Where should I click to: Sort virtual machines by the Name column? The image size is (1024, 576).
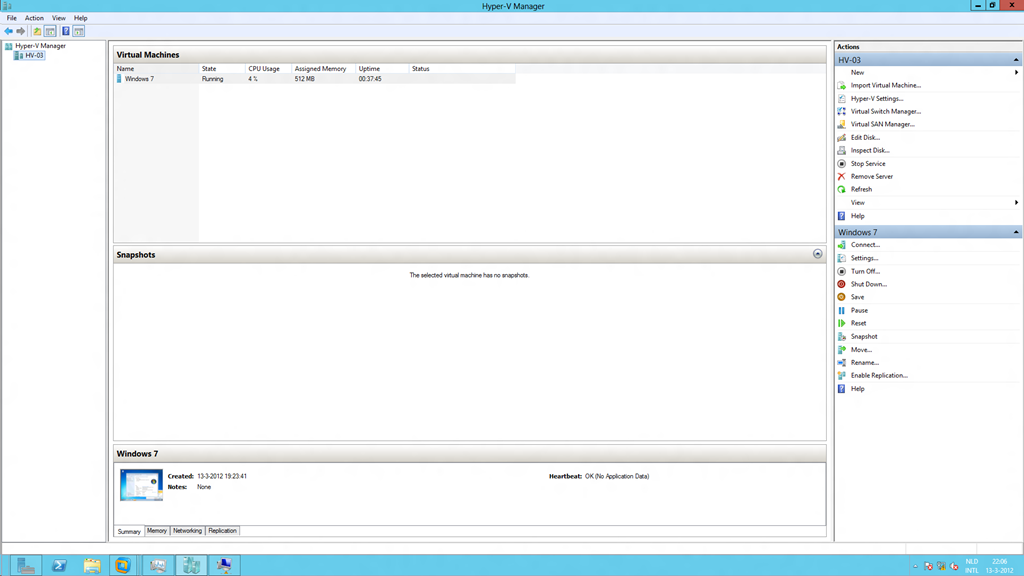point(156,69)
